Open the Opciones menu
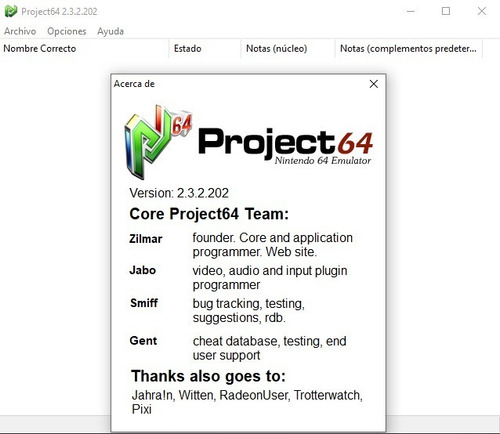 coord(67,31)
